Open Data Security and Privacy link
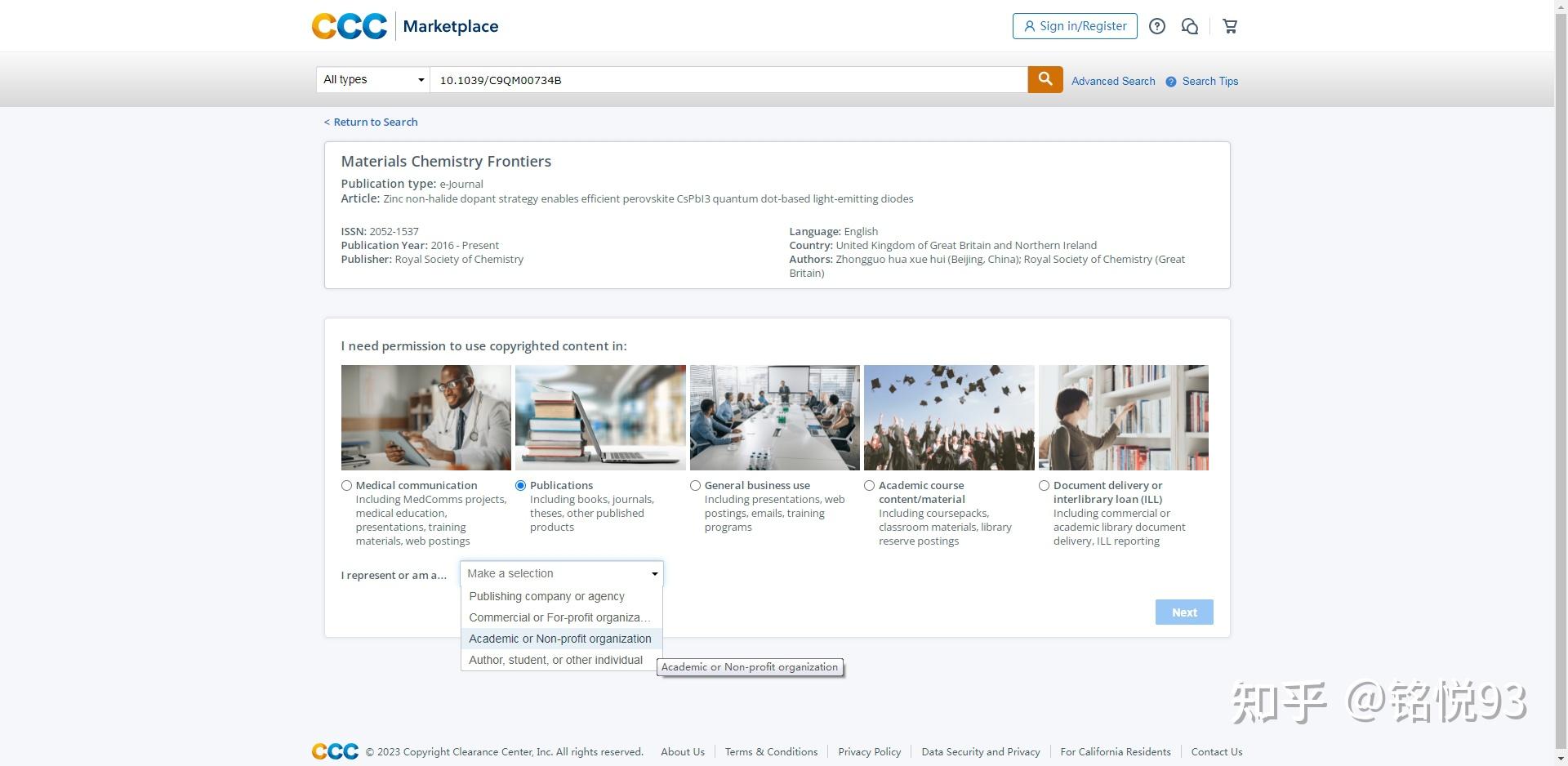The height and width of the screenshot is (766, 1568). point(981,751)
